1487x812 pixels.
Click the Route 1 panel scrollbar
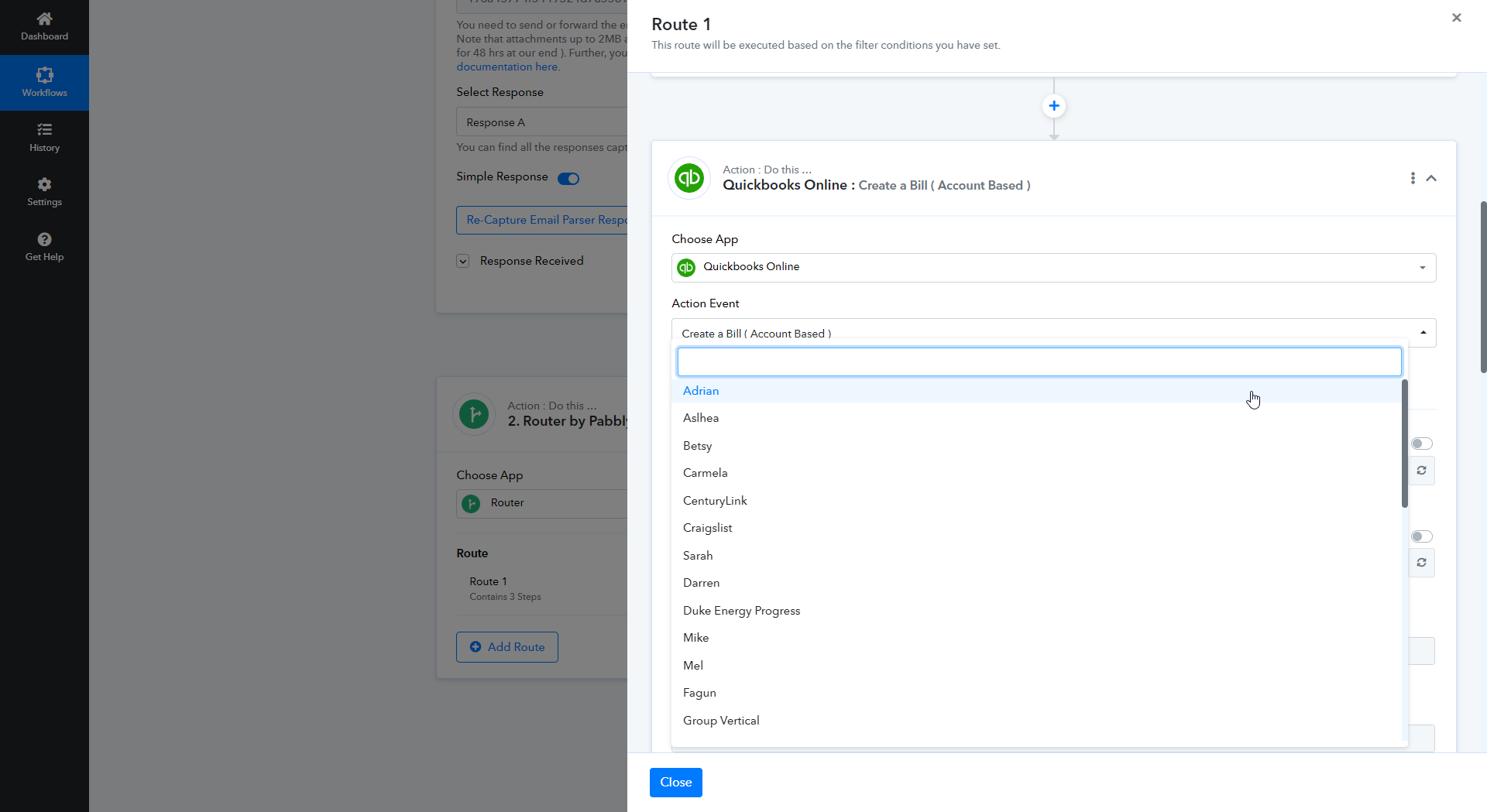click(1483, 287)
